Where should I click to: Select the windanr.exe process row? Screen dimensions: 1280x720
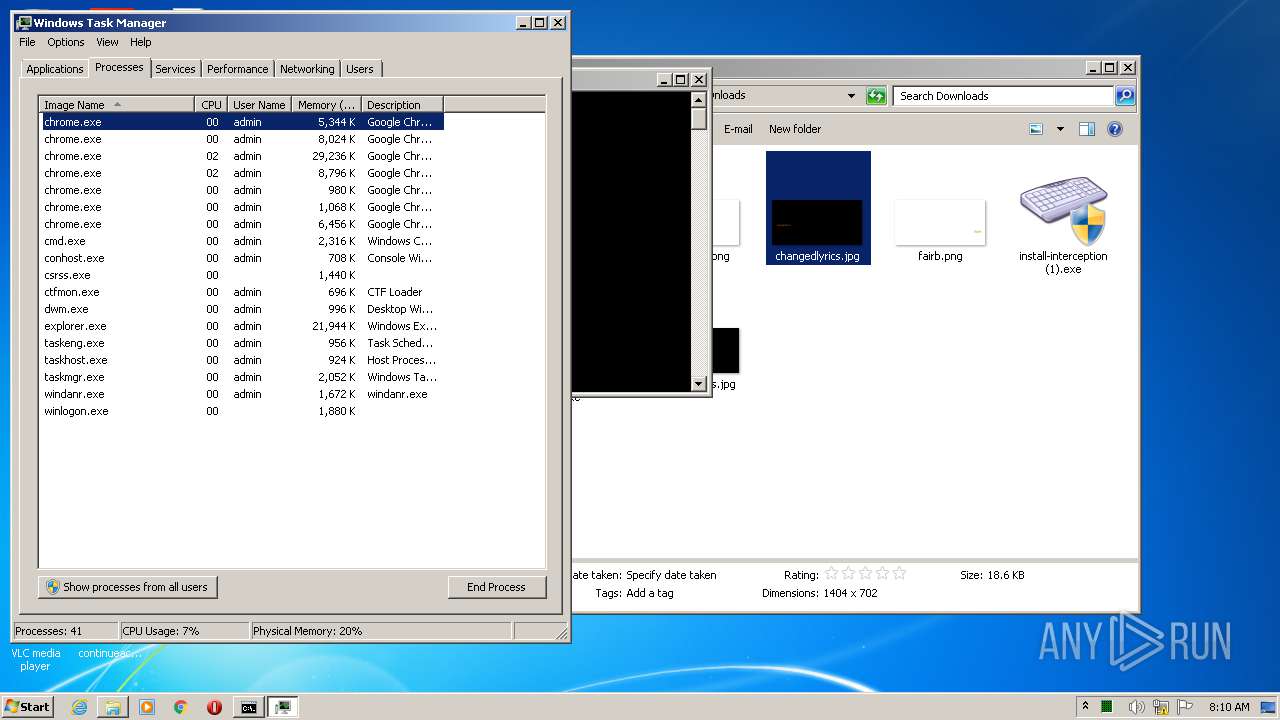click(241, 394)
